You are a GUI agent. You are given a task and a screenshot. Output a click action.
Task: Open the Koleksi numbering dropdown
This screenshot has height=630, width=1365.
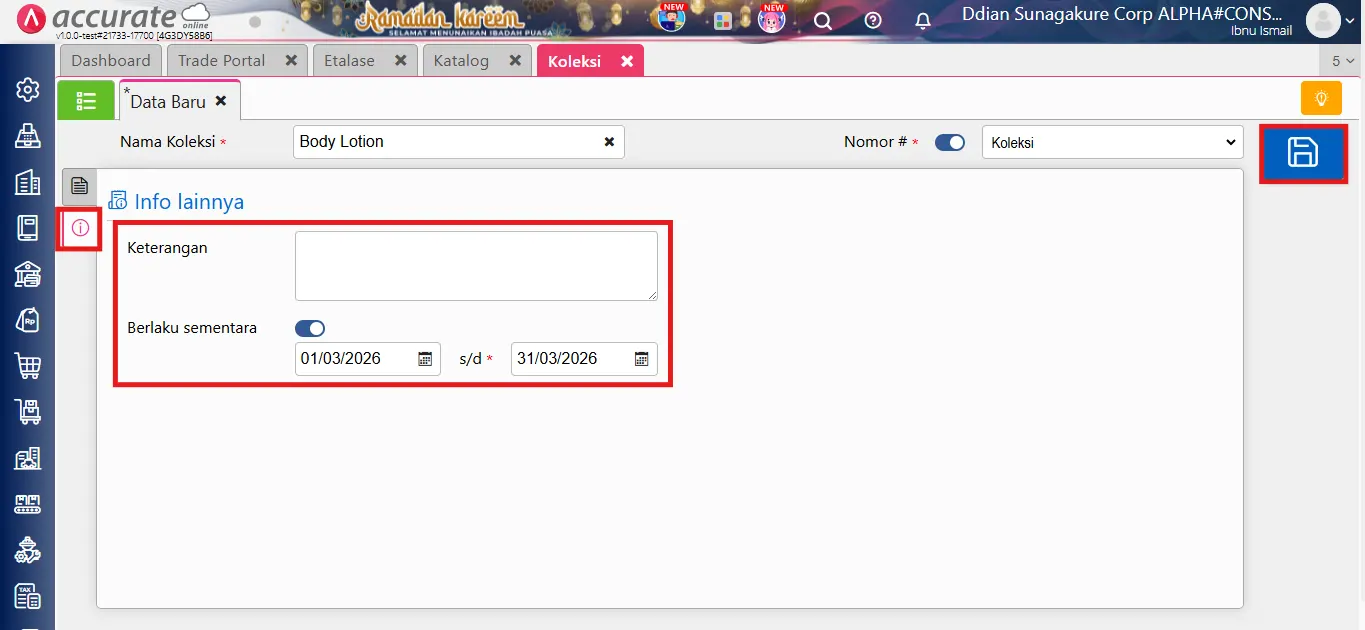[x=1111, y=142]
